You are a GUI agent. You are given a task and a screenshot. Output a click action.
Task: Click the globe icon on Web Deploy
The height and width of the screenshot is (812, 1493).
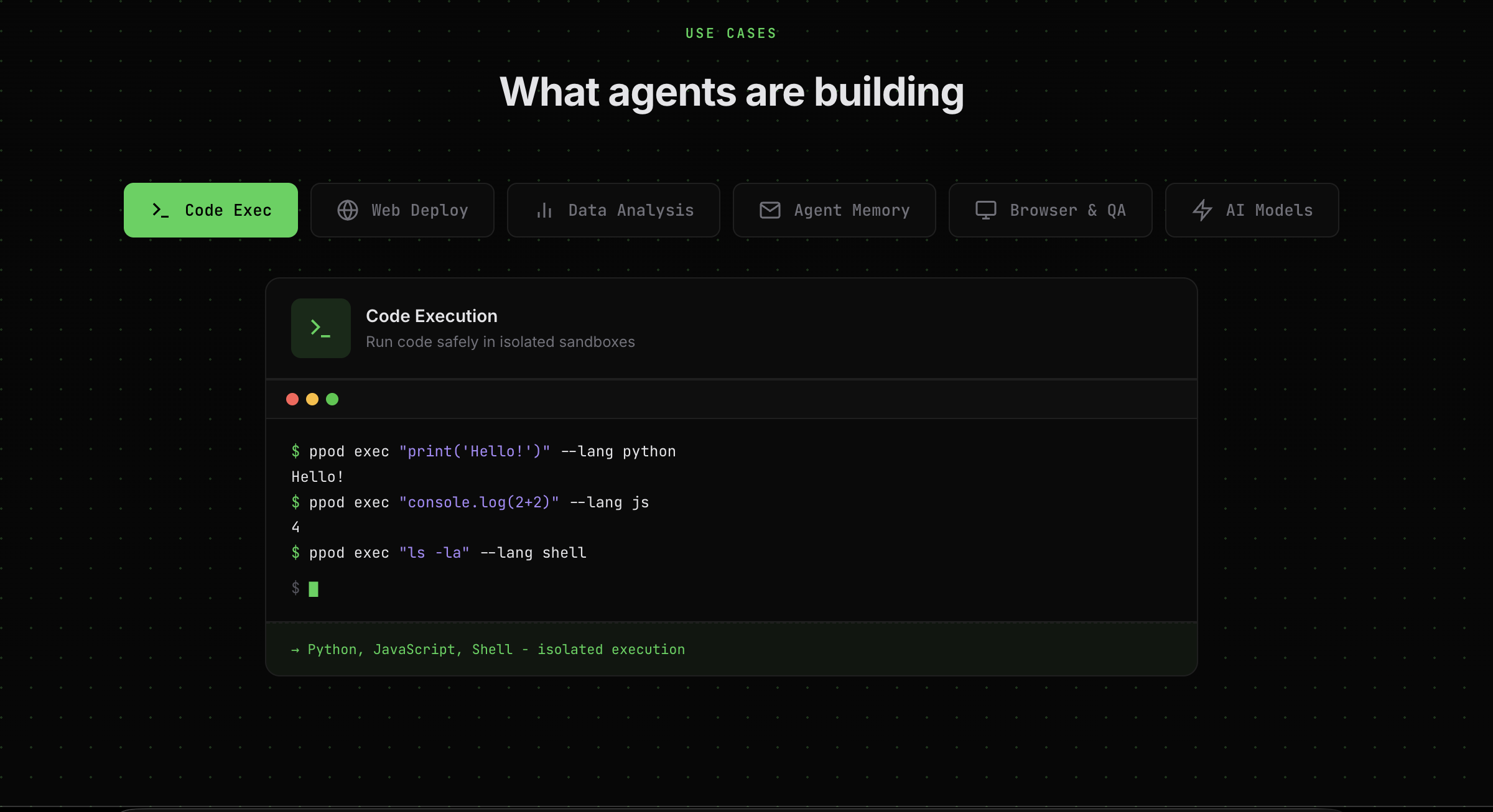point(348,210)
